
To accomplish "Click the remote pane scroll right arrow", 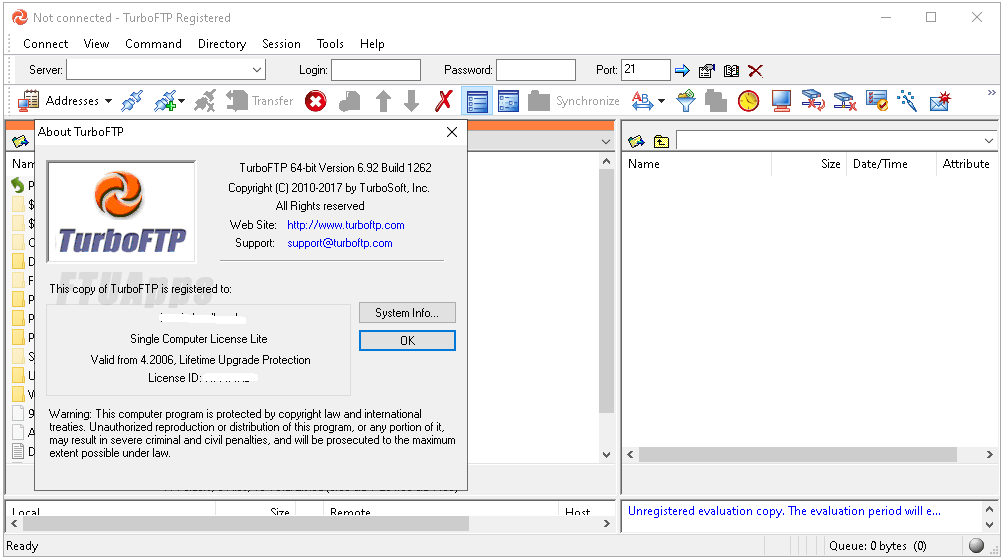I will (x=990, y=455).
